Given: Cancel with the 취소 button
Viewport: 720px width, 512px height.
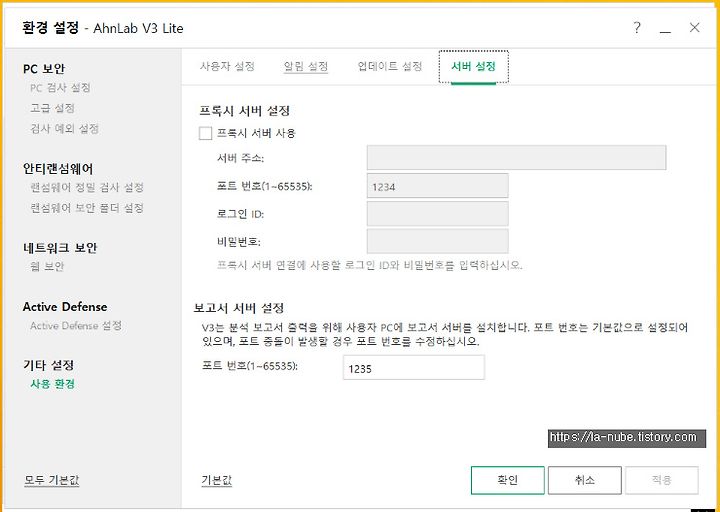Looking at the screenshot, I should tap(585, 480).
